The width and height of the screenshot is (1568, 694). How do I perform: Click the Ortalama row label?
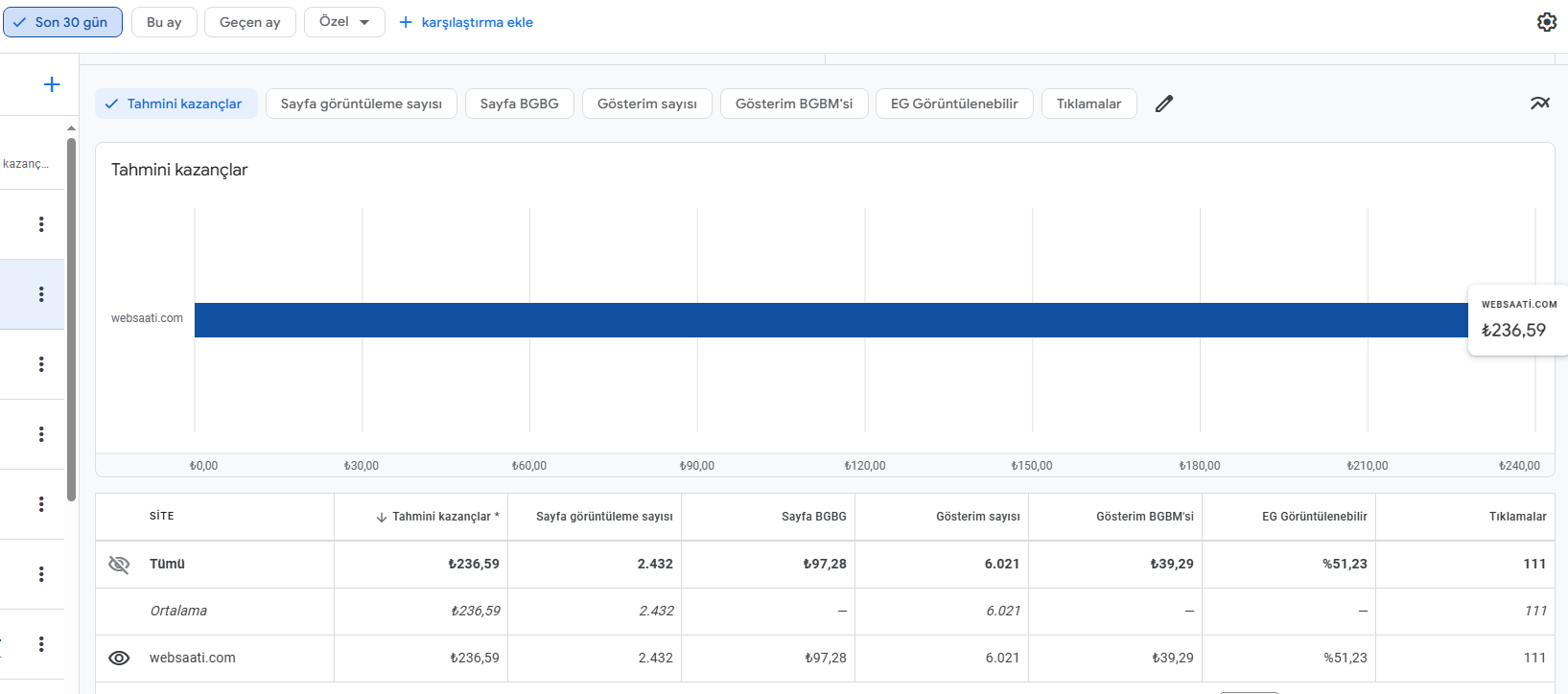pos(178,611)
